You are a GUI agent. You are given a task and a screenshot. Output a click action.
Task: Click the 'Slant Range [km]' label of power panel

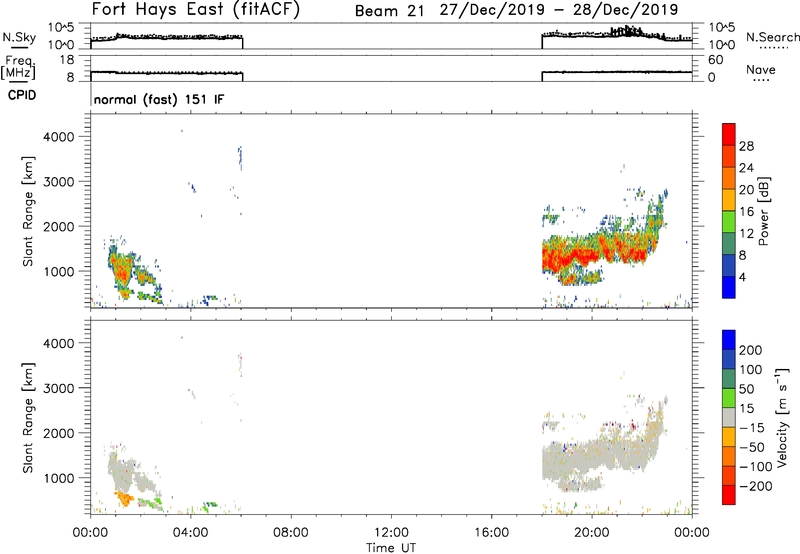[28, 211]
